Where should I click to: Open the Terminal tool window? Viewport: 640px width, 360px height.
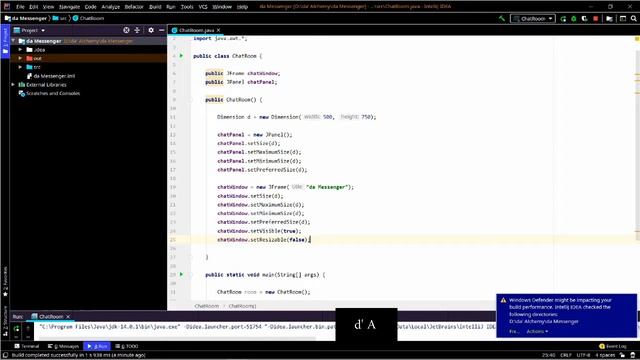pos(27,346)
